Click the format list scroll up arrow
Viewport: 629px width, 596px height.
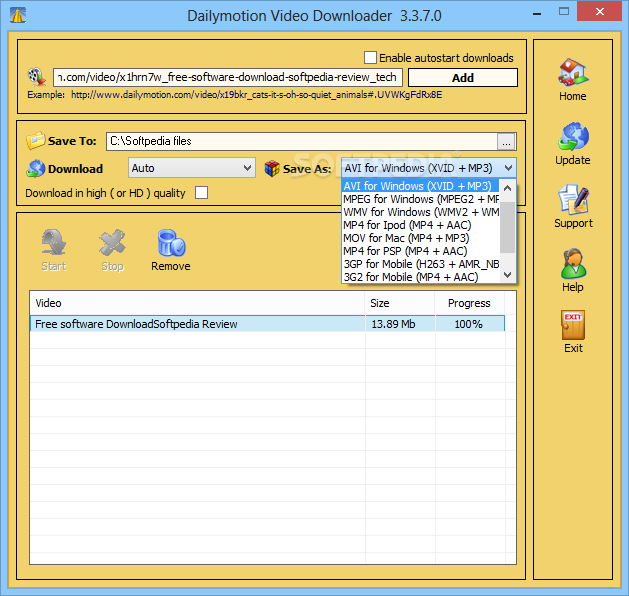coord(508,188)
